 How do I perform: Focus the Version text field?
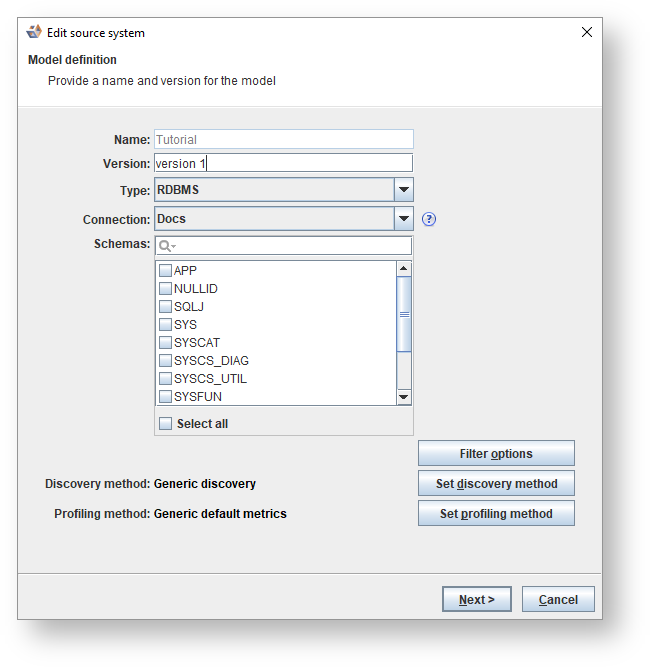[x=284, y=164]
